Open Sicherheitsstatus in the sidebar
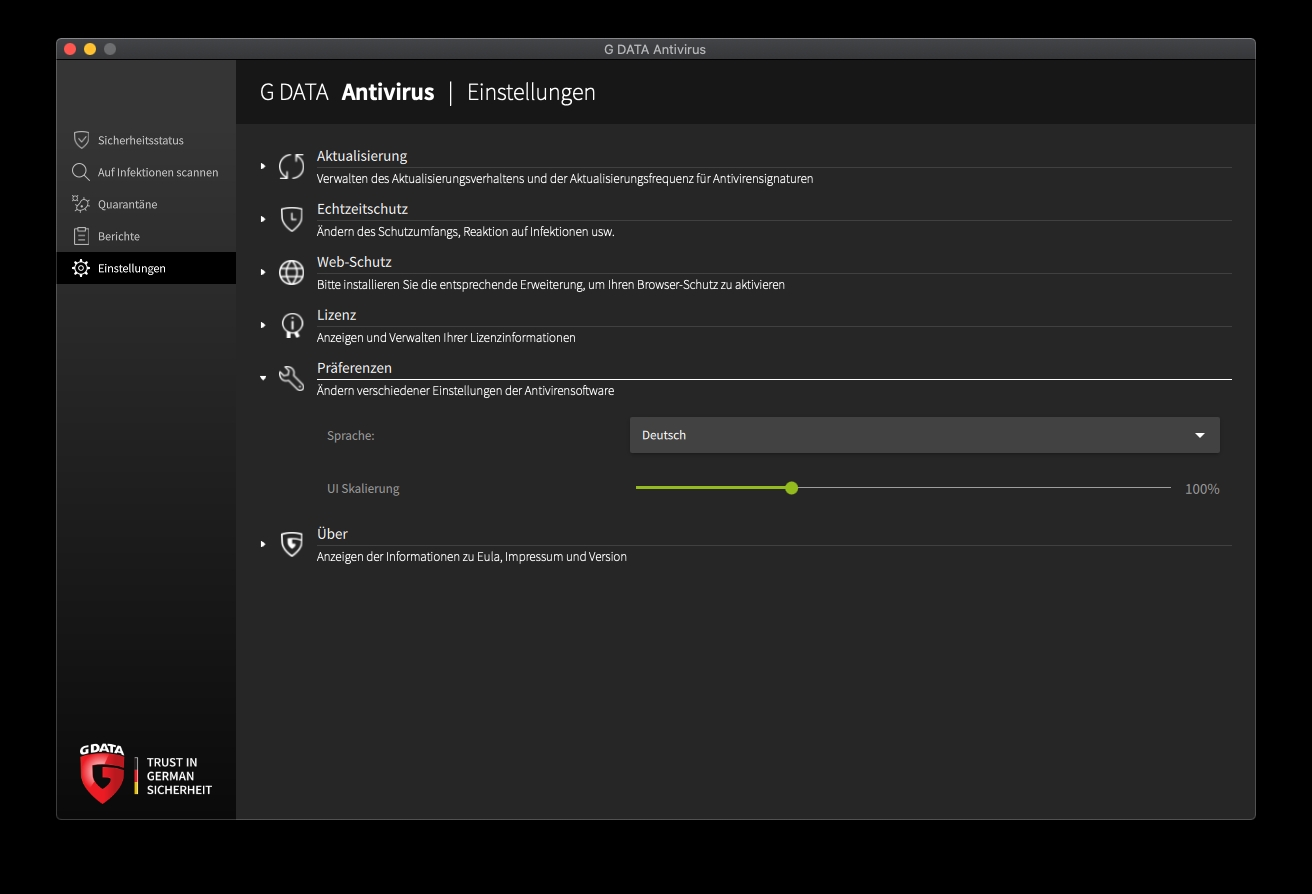The height and width of the screenshot is (894, 1312). pos(146,140)
